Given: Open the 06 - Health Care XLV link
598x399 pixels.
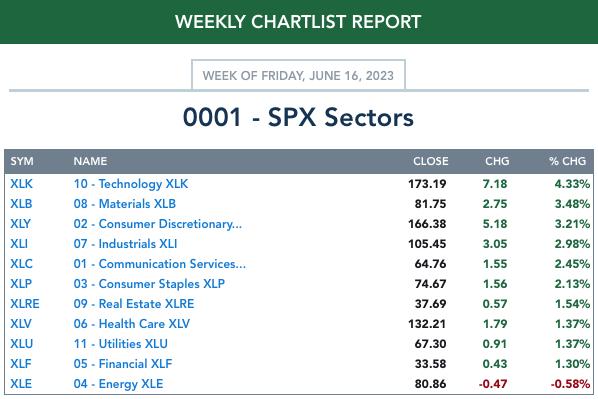Looking at the screenshot, I should pyautogui.click(x=132, y=324).
